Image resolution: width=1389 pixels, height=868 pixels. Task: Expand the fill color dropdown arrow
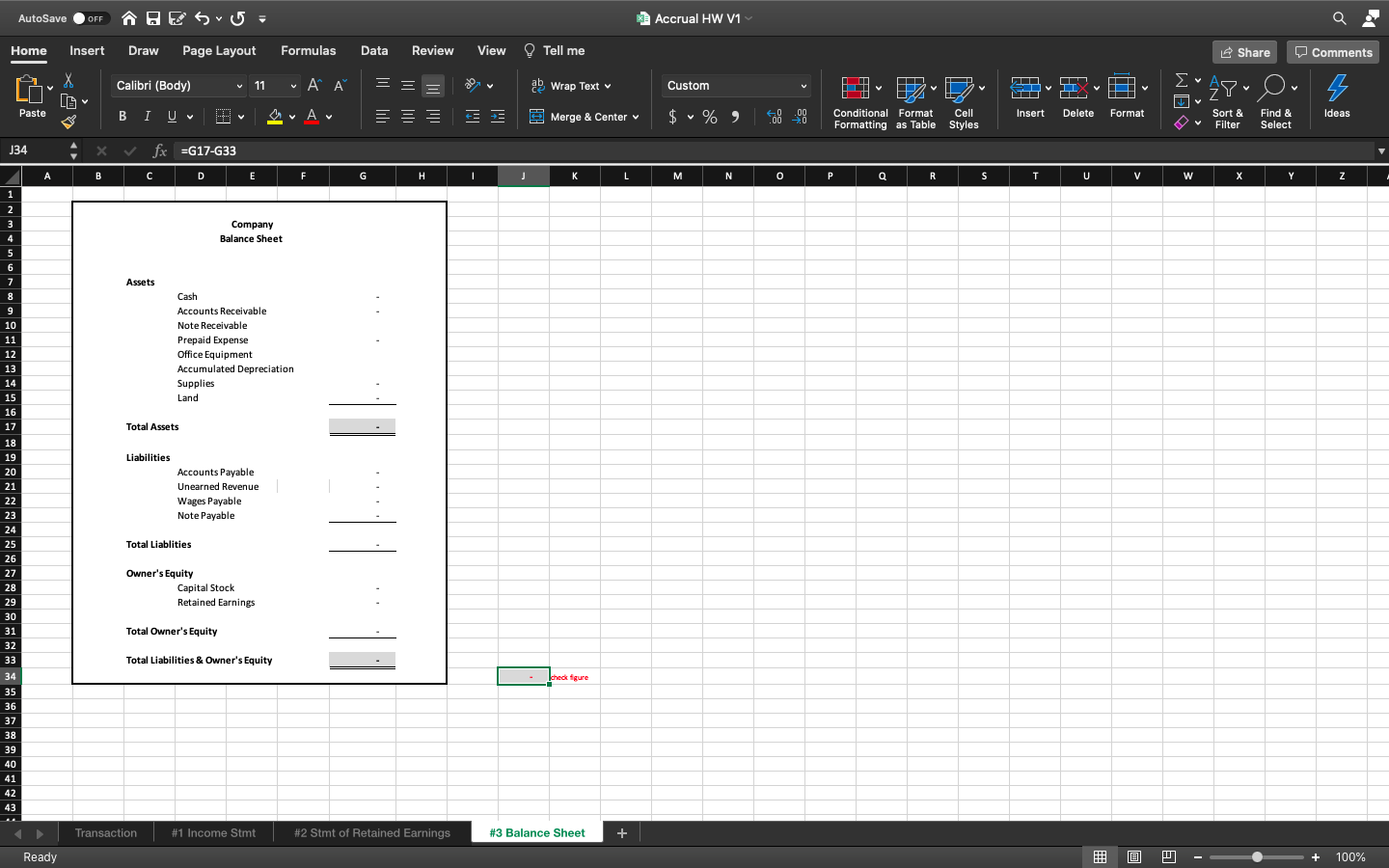291,117
